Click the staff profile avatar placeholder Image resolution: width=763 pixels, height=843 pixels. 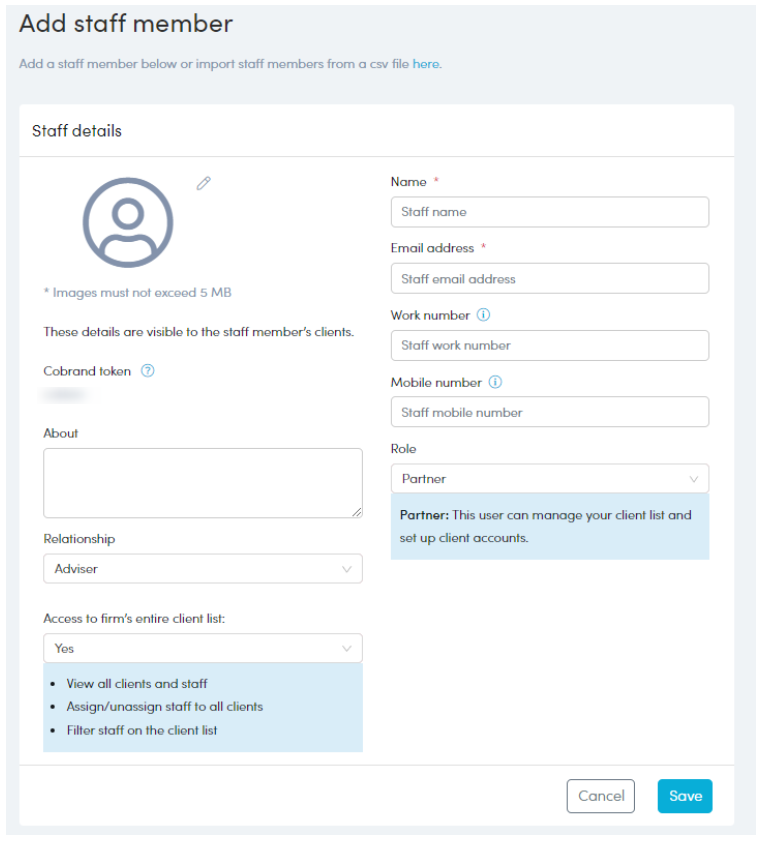128,222
